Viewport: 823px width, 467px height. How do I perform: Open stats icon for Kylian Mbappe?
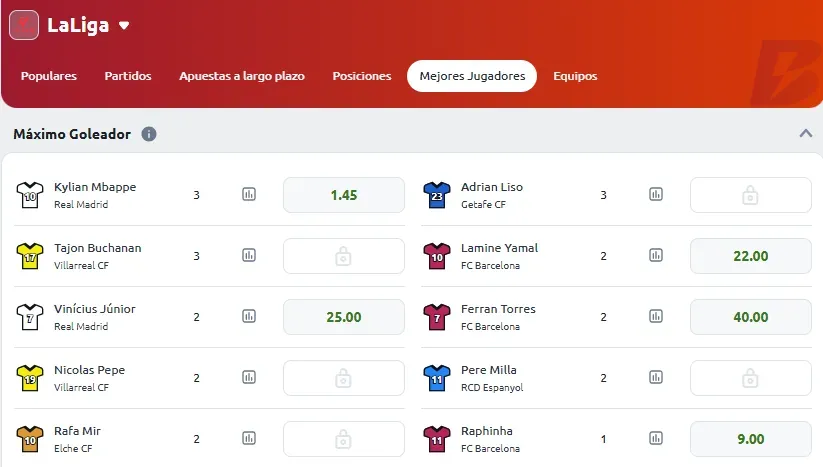pos(249,195)
